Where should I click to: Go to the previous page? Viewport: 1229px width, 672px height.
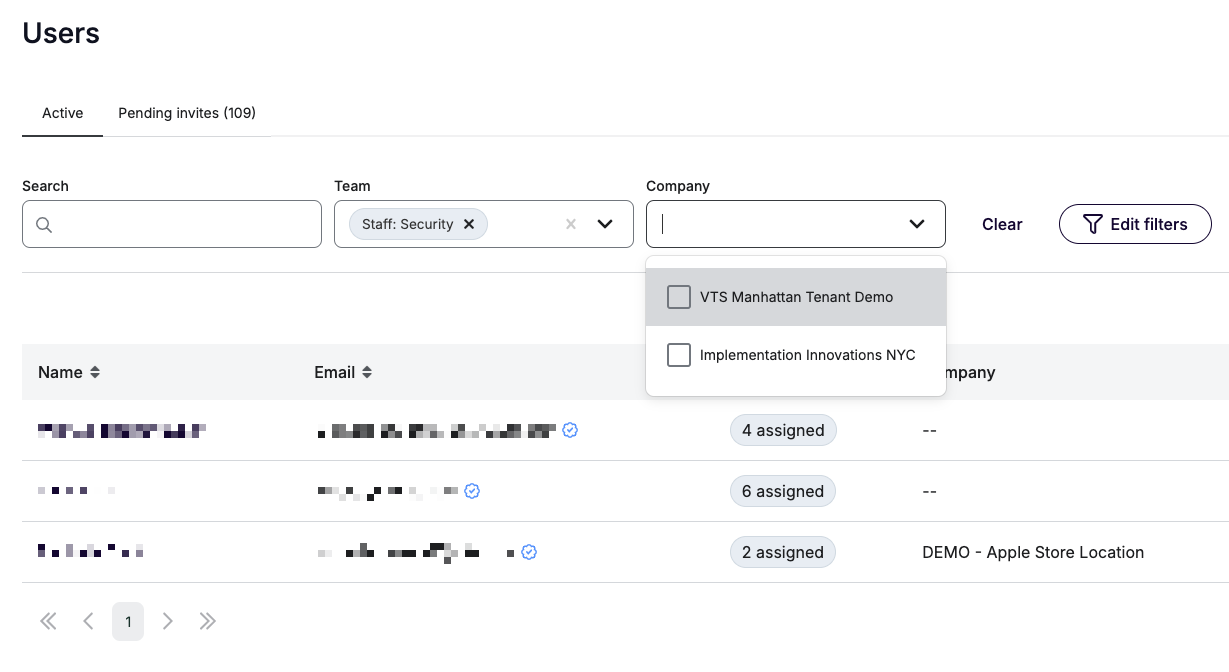(88, 621)
